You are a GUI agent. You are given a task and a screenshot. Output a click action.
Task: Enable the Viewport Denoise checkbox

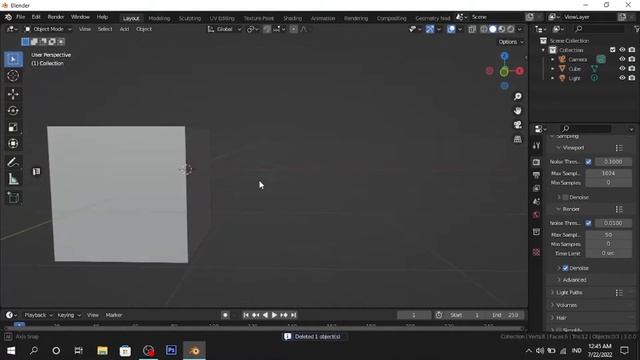point(565,197)
